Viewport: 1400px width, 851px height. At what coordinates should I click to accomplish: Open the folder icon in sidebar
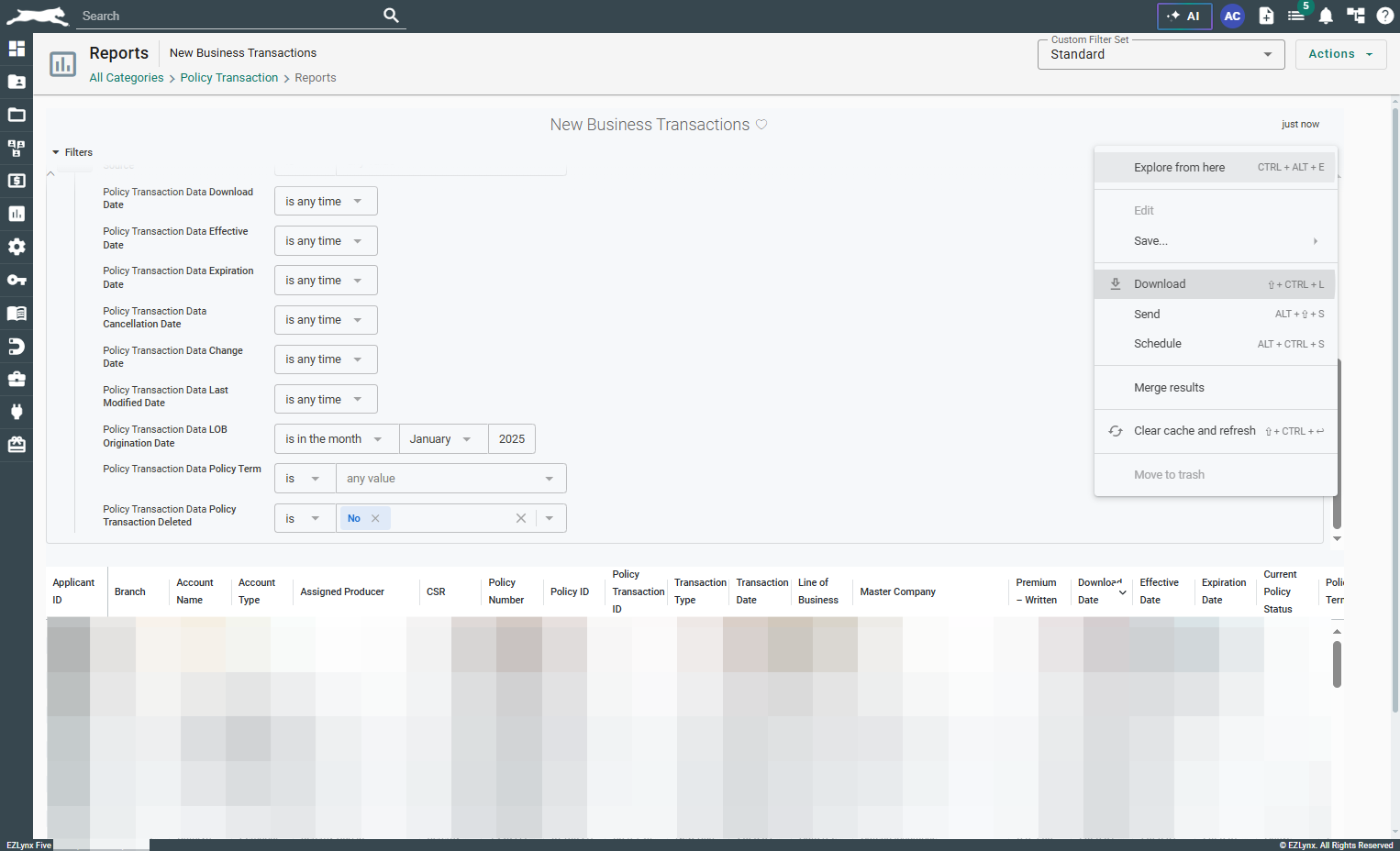[x=17, y=115]
